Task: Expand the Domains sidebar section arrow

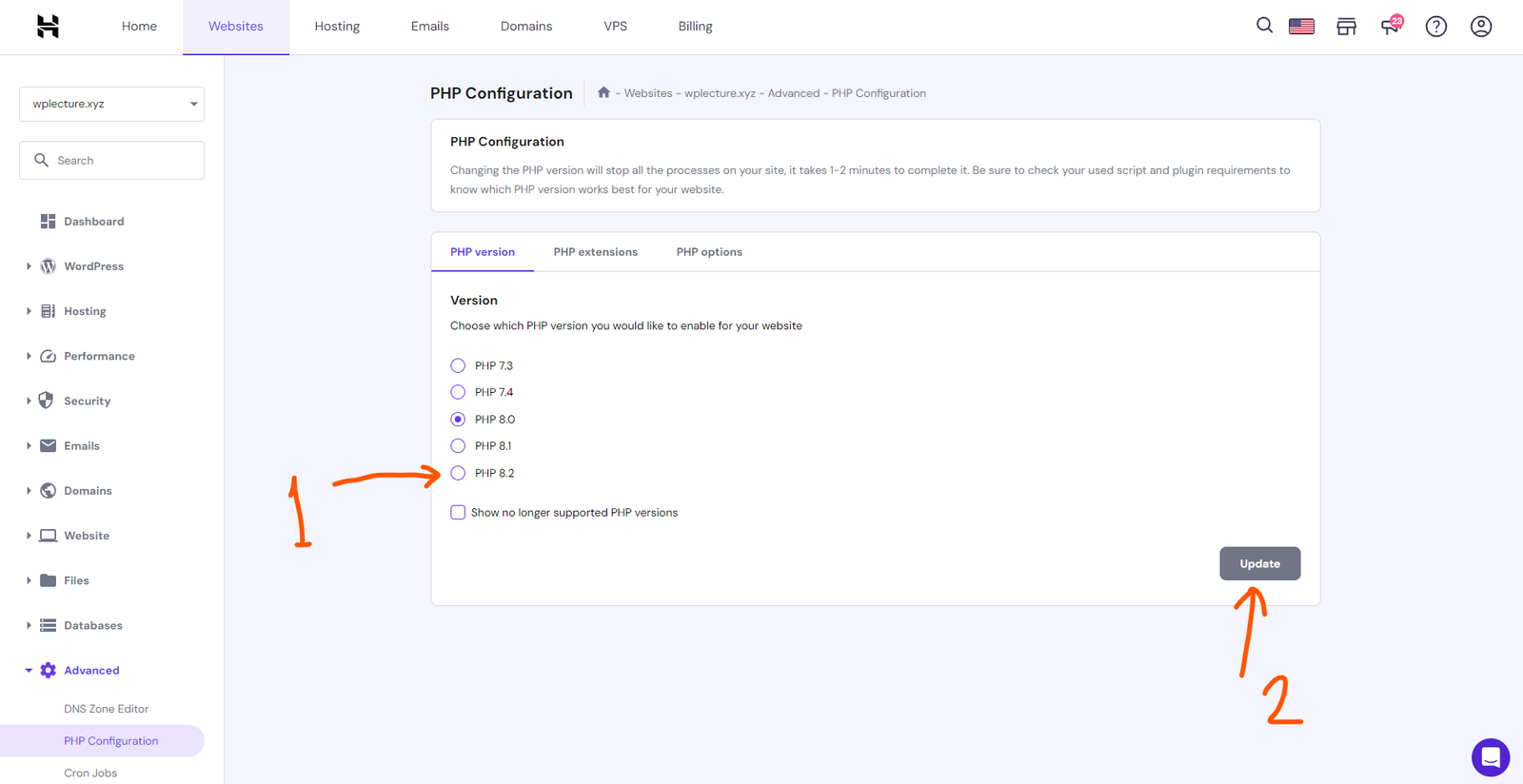Action: (x=29, y=491)
